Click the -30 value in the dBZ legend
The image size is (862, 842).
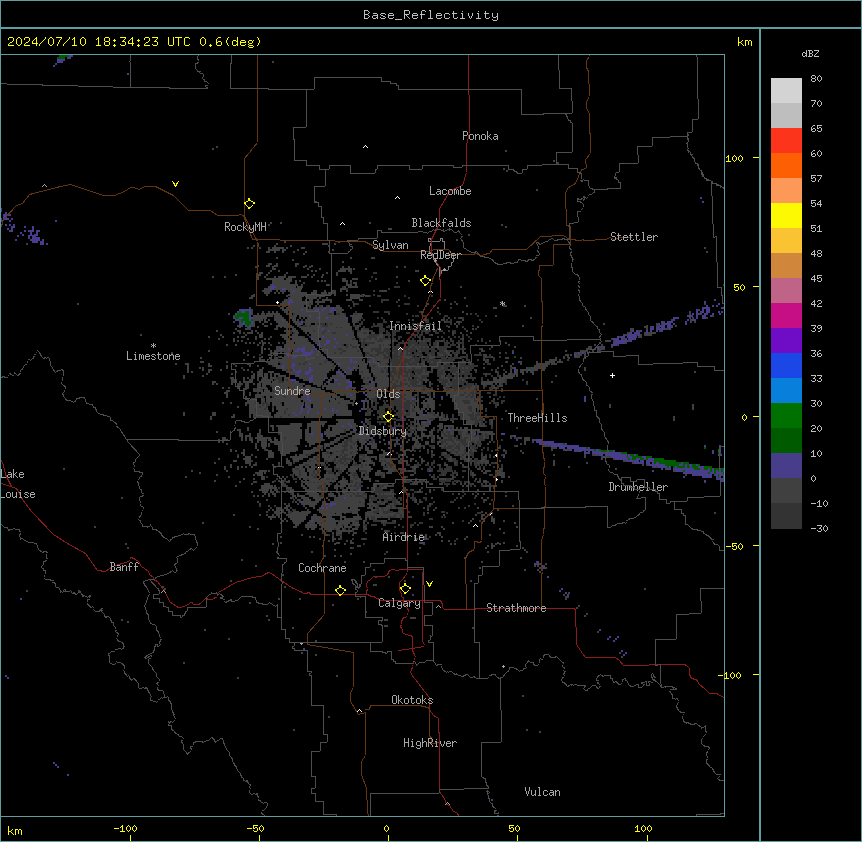(x=819, y=529)
